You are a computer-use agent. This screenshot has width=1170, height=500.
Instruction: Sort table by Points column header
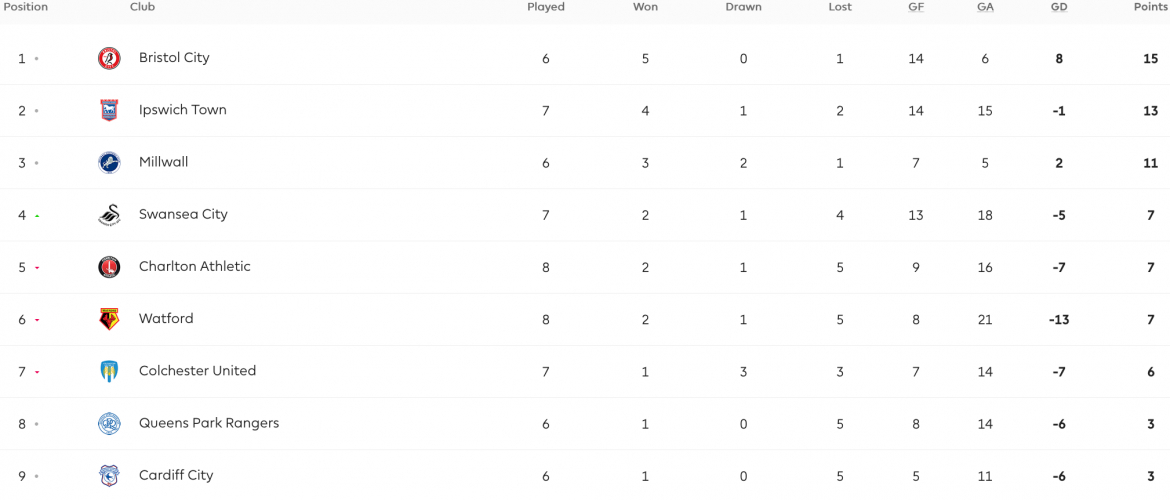[1151, 7]
